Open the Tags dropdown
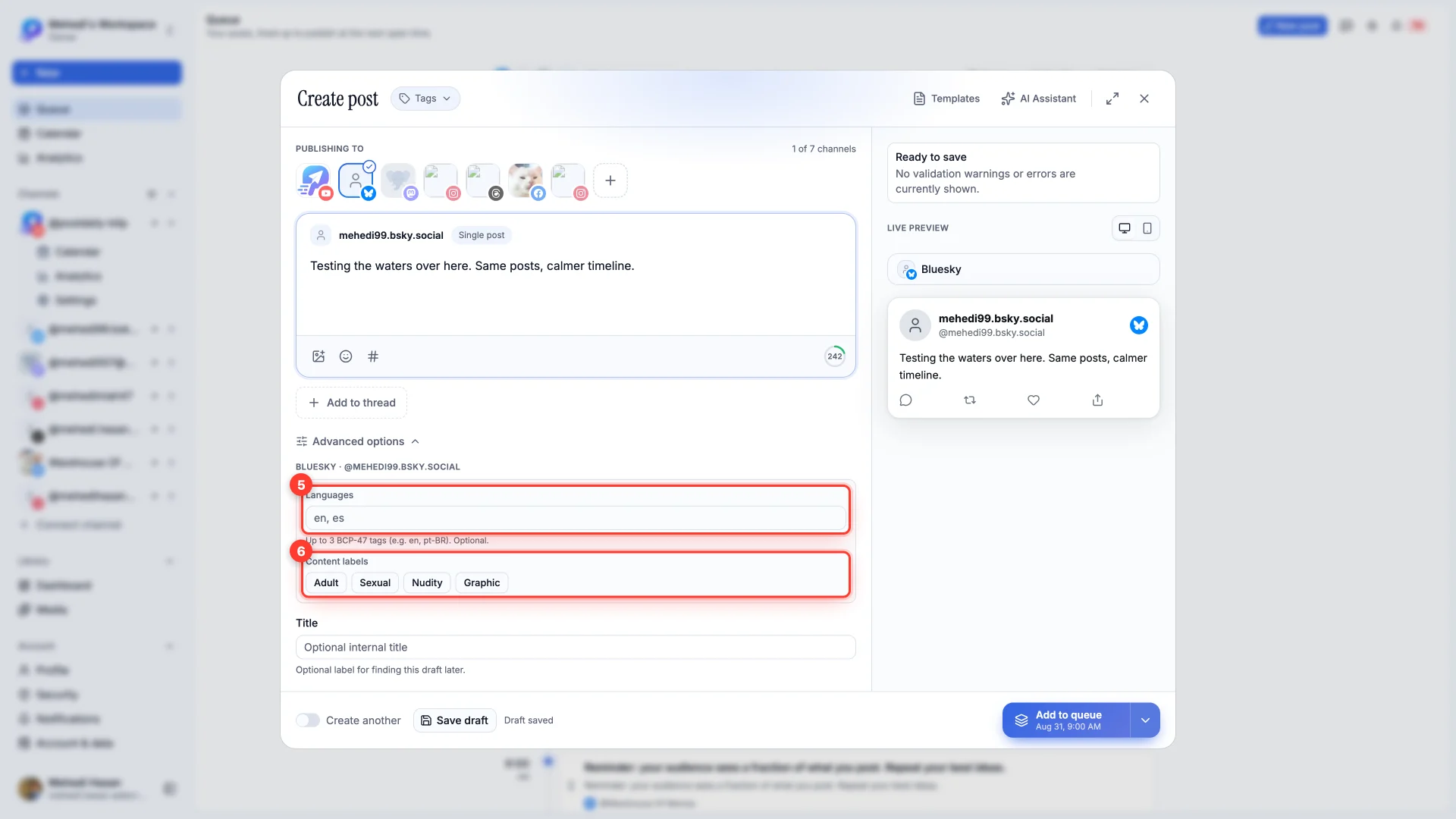The image size is (1456, 819). coord(425,99)
